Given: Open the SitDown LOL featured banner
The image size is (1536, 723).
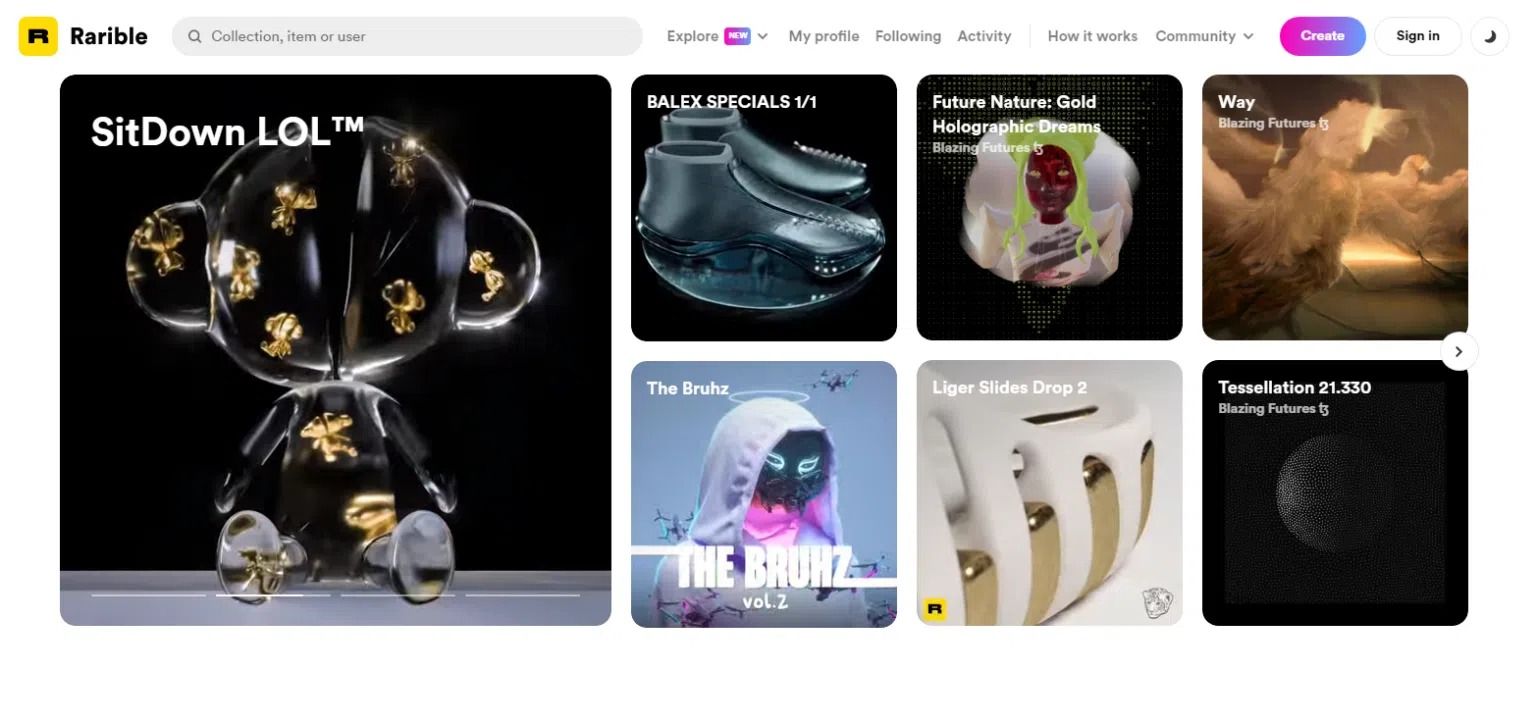Looking at the screenshot, I should pos(335,350).
